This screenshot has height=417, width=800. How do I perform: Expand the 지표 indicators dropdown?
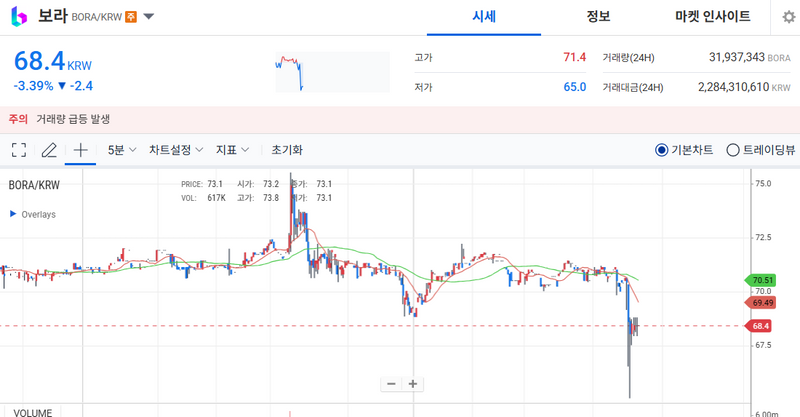coord(232,150)
